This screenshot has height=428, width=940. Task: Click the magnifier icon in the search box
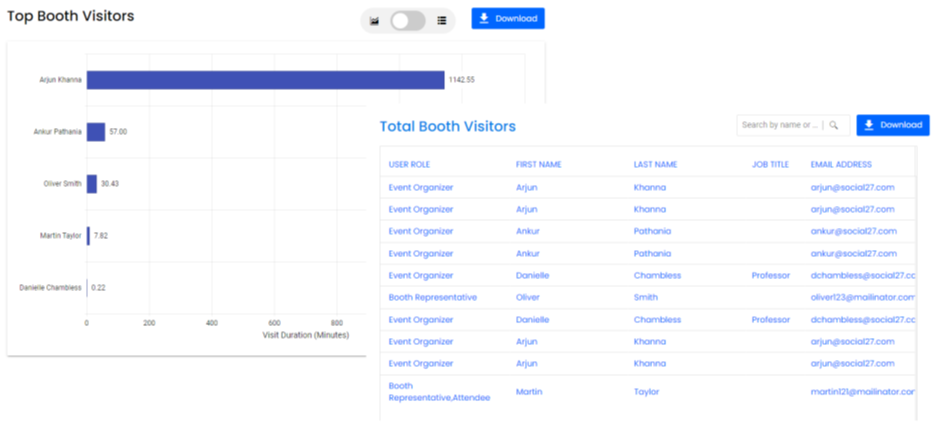click(834, 125)
